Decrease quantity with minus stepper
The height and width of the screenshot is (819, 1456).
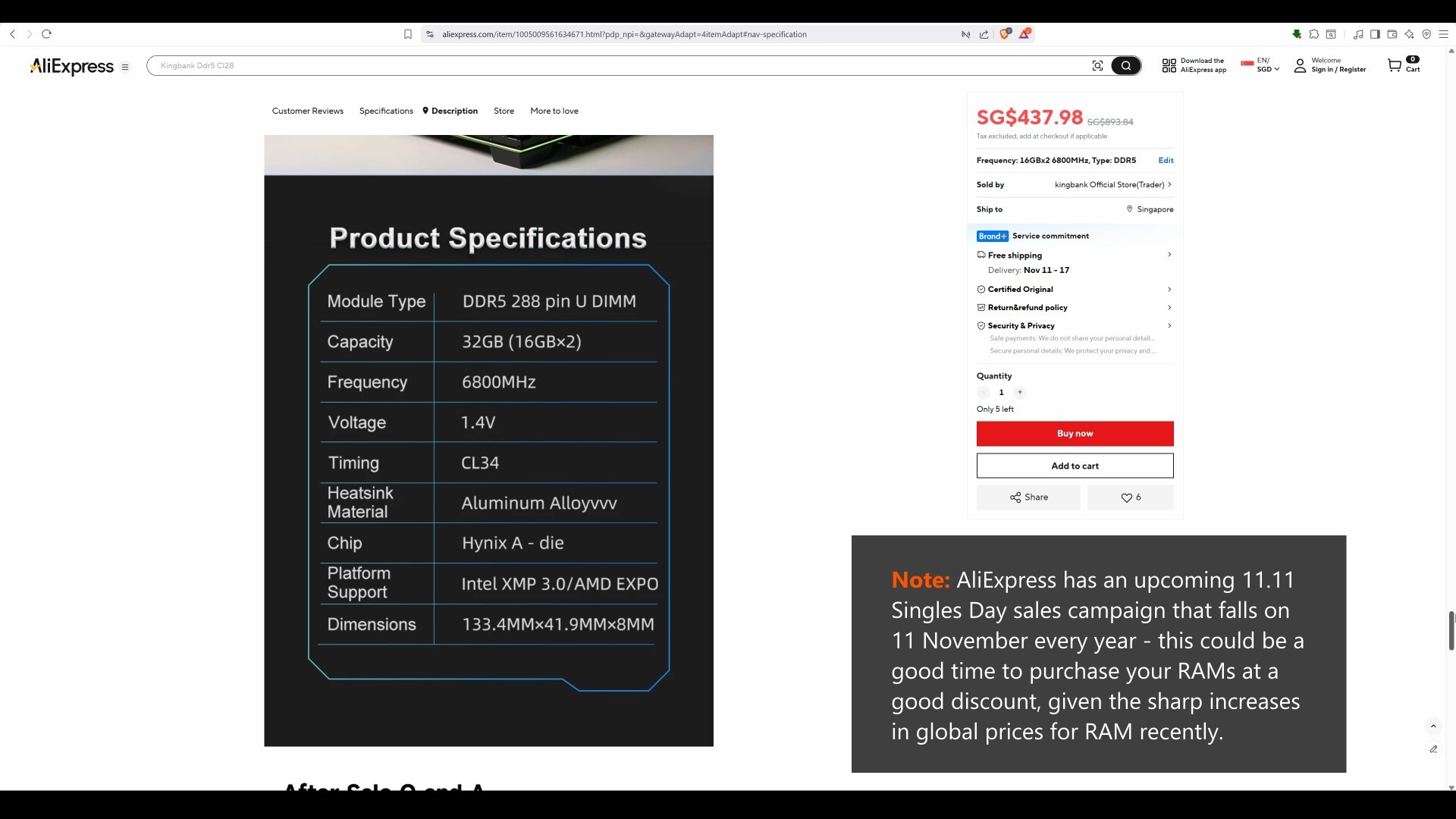click(984, 392)
